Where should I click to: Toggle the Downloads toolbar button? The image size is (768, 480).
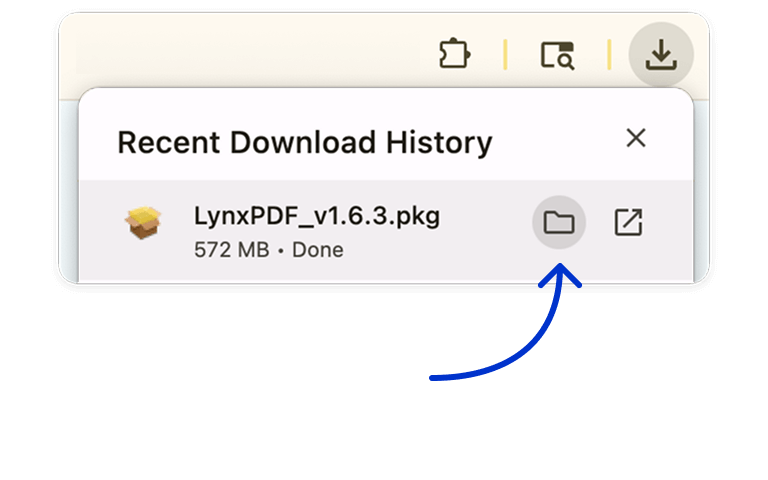point(660,55)
